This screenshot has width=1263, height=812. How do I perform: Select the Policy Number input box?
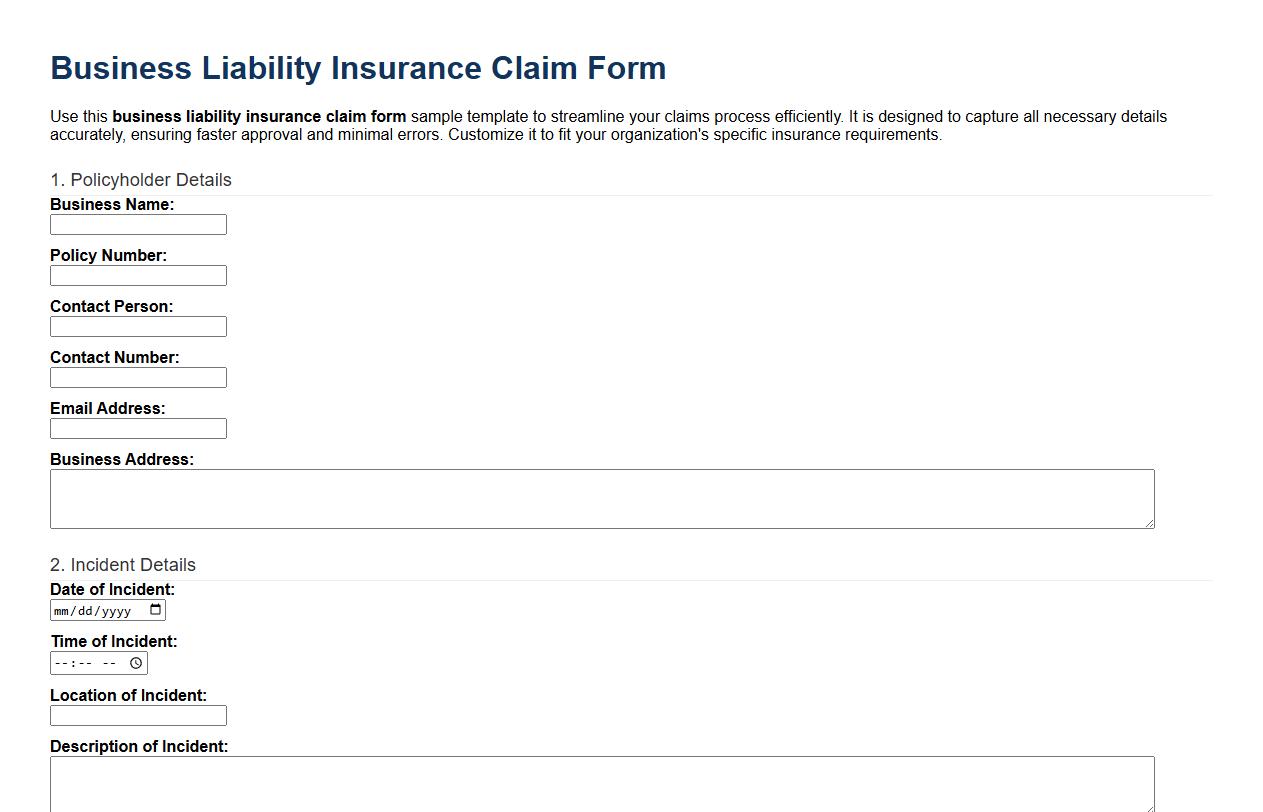138,275
